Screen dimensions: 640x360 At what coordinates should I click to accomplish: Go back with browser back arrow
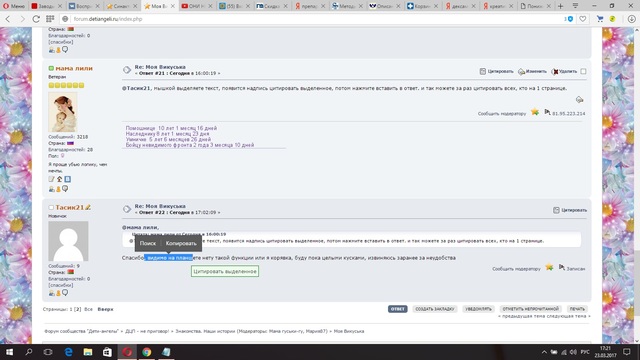8,19
